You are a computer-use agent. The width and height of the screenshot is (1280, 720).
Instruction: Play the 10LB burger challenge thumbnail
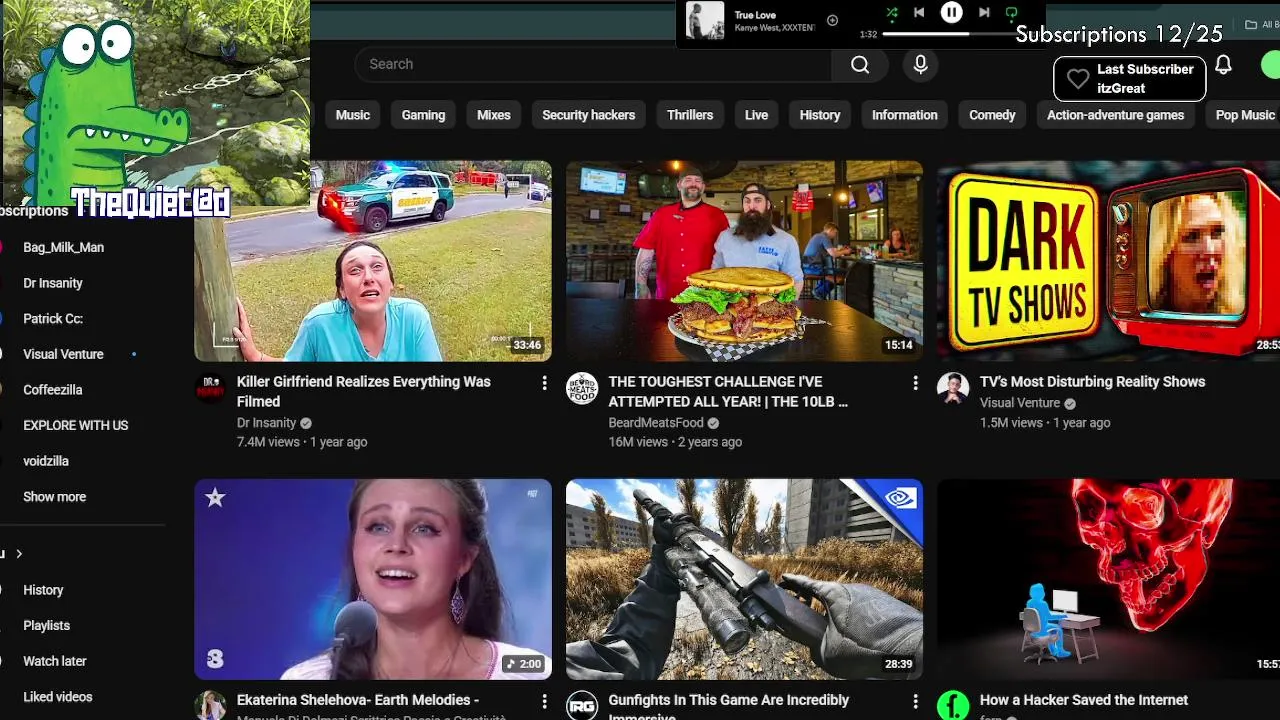pos(744,261)
